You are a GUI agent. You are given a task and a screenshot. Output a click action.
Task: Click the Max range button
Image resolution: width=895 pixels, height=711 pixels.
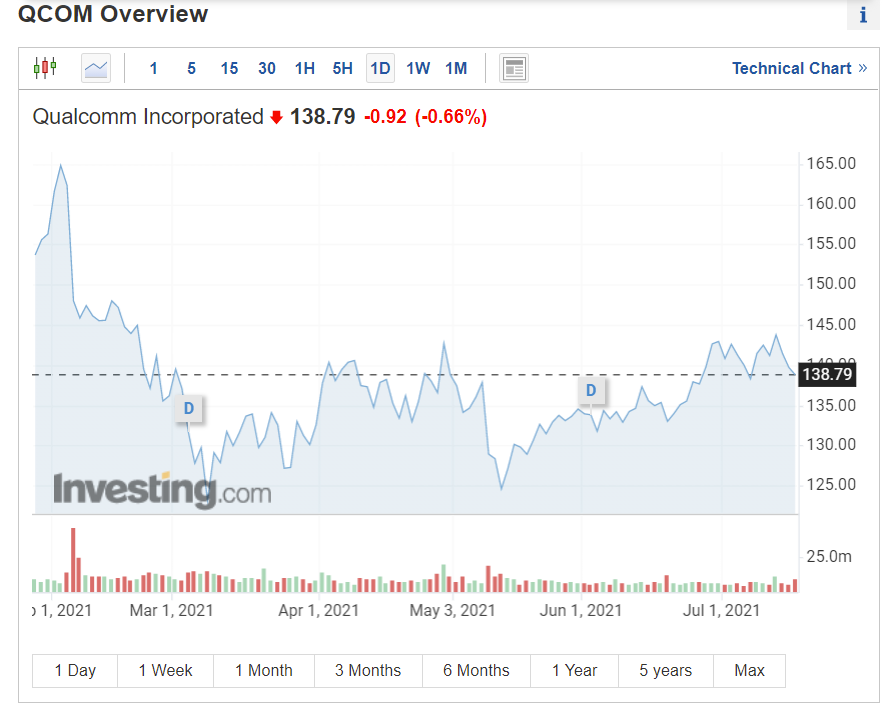pos(749,671)
